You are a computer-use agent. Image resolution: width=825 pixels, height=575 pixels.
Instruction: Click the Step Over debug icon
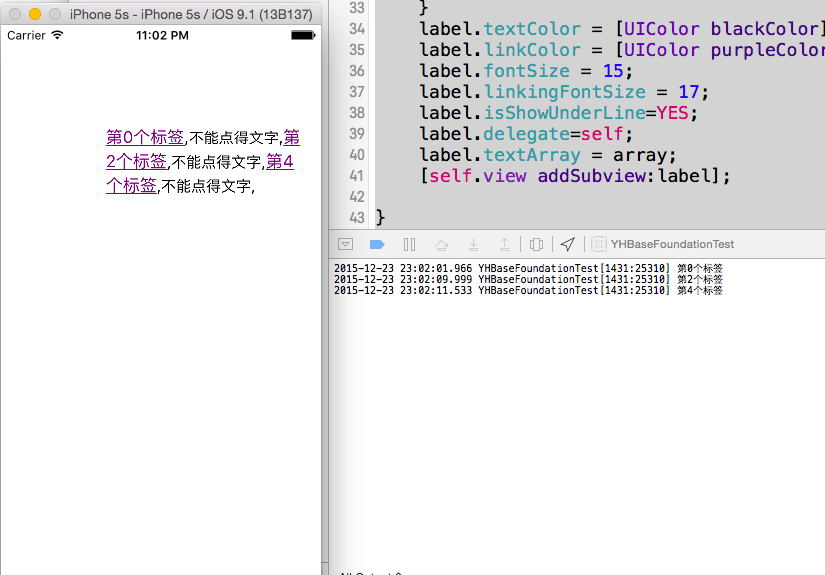[x=441, y=244]
